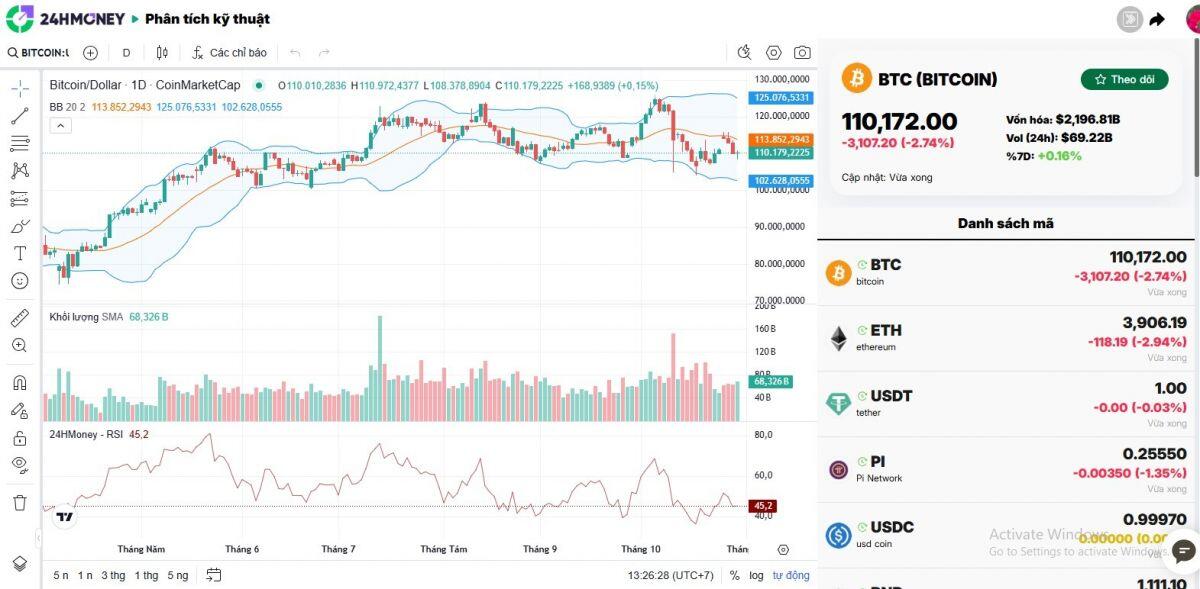Select USDT tether in the list
This screenshot has width=1200, height=589.
(1008, 404)
